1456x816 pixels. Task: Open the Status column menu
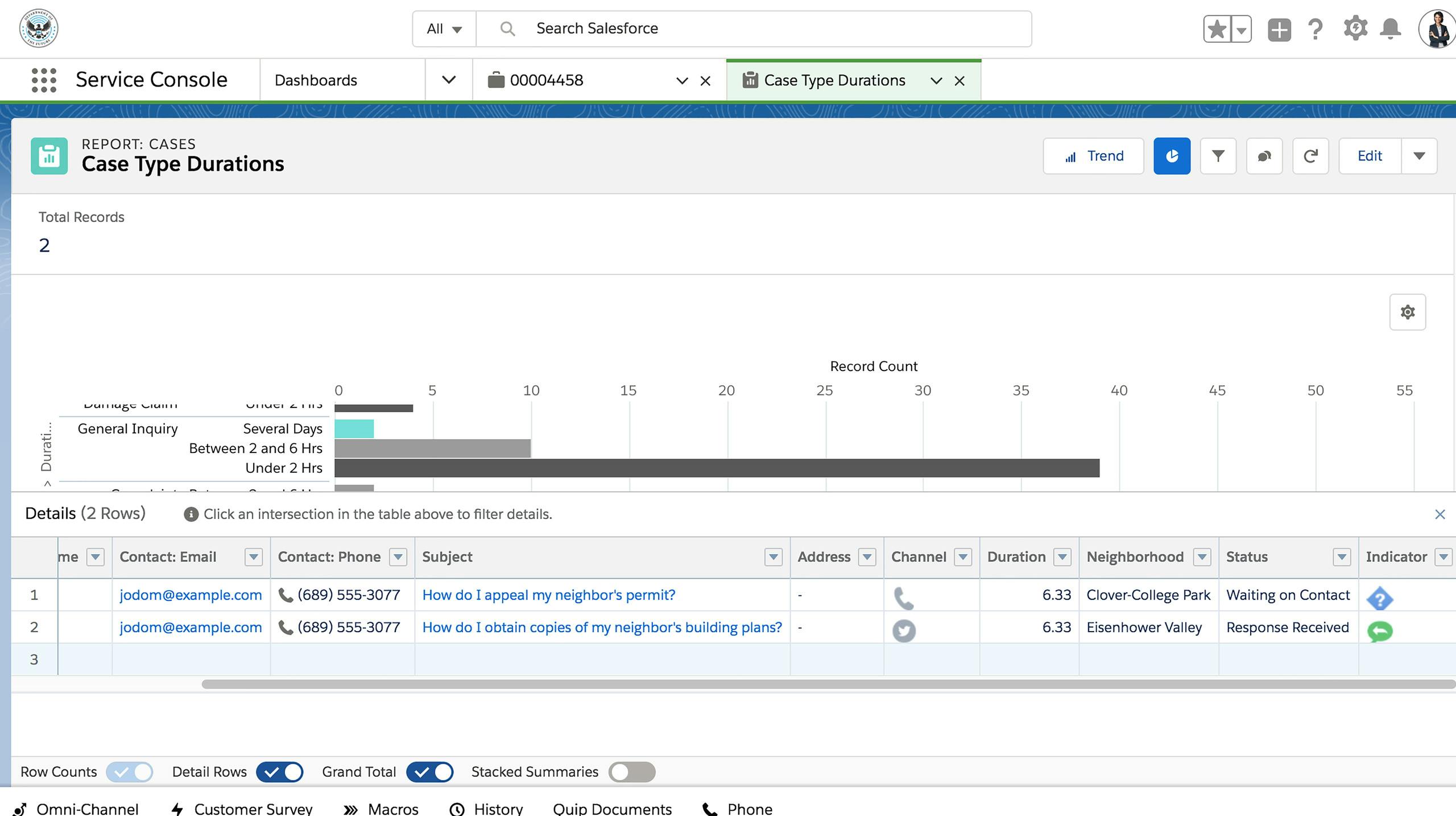point(1342,557)
